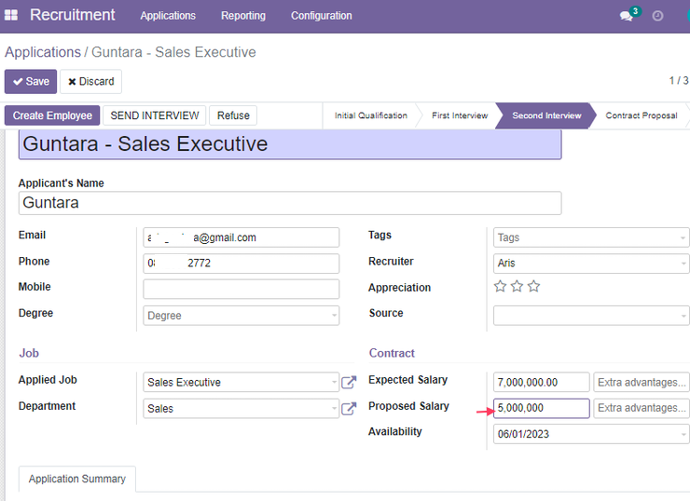This screenshot has width=690, height=501.
Task: Set appreciation to two stars
Action: click(x=517, y=287)
